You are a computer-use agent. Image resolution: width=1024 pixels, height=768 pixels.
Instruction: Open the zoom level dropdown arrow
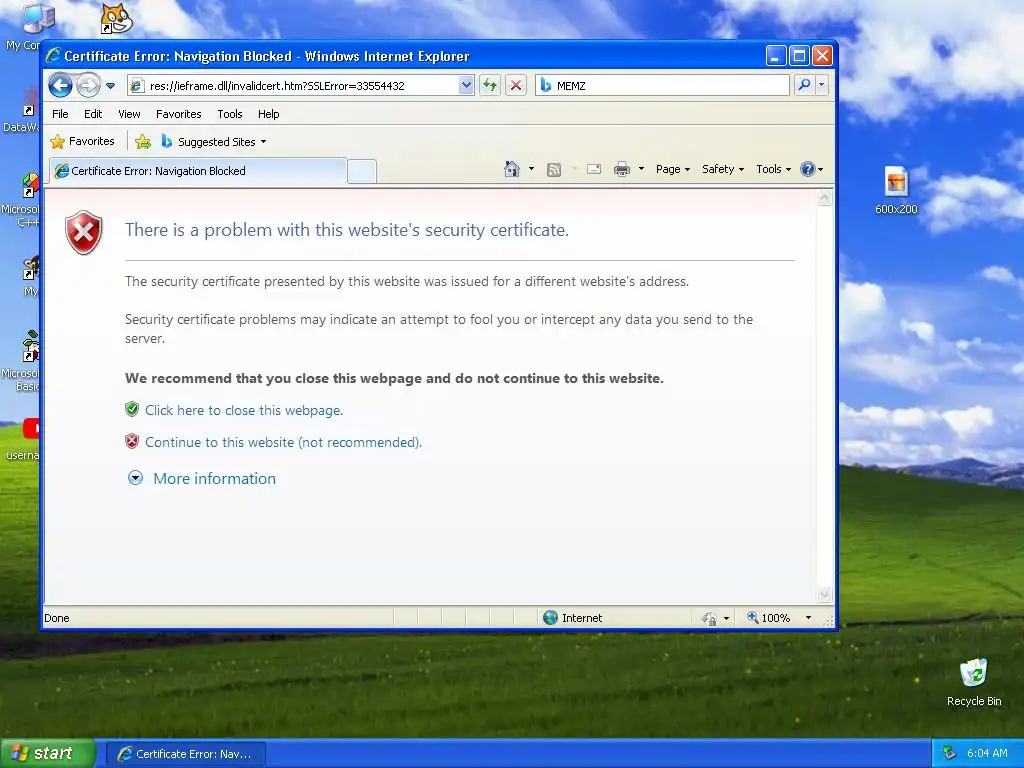coord(808,618)
